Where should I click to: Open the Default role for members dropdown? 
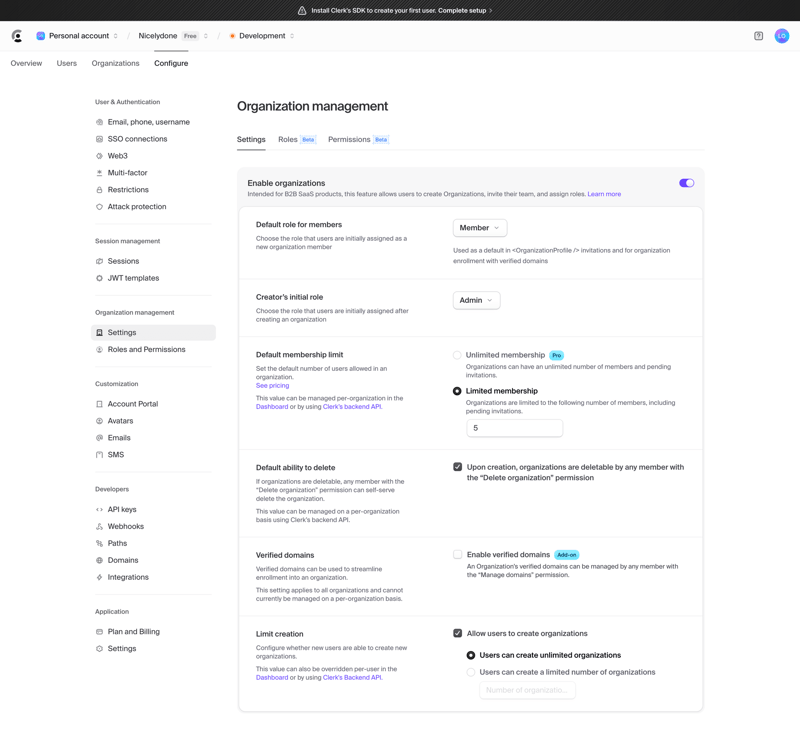point(478,227)
